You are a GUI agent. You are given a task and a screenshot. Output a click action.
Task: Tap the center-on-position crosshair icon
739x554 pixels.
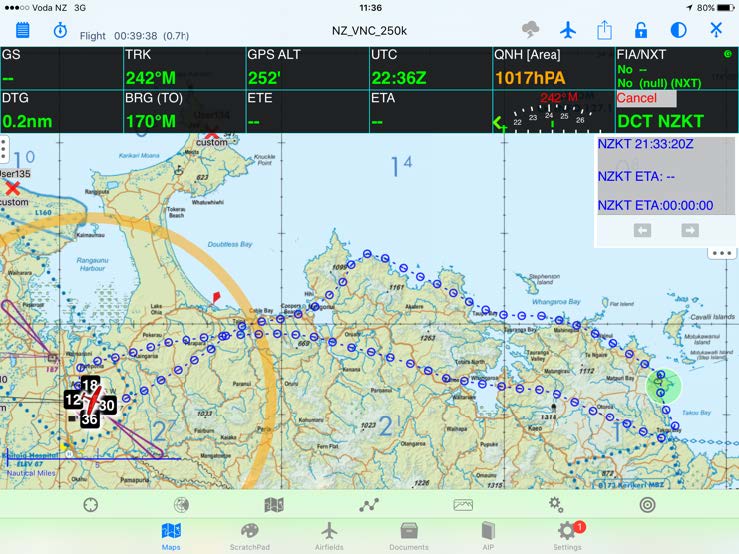[x=90, y=505]
